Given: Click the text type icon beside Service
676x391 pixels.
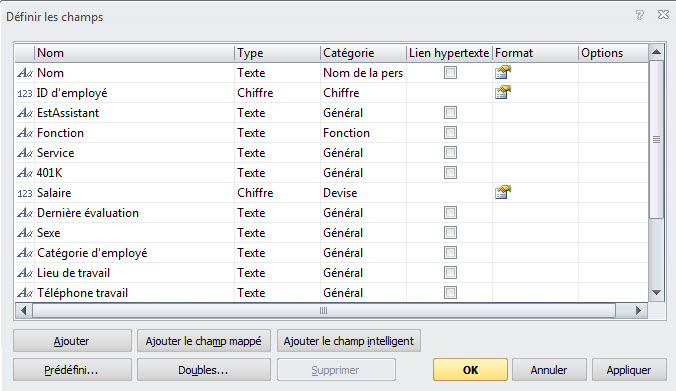Looking at the screenshot, I should (x=25, y=153).
